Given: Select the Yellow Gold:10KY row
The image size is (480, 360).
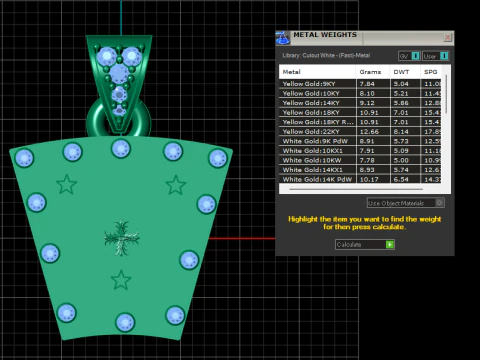Looking at the screenshot, I should coord(360,93).
